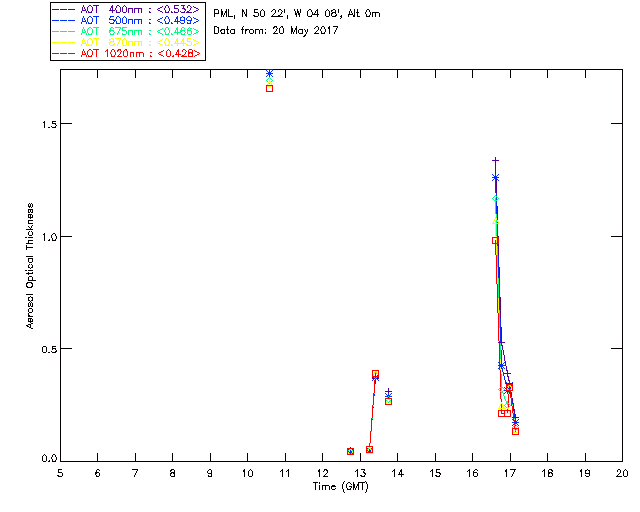Click the x-axis hour label 14
The width and height of the screenshot is (640, 512).
tap(398, 473)
